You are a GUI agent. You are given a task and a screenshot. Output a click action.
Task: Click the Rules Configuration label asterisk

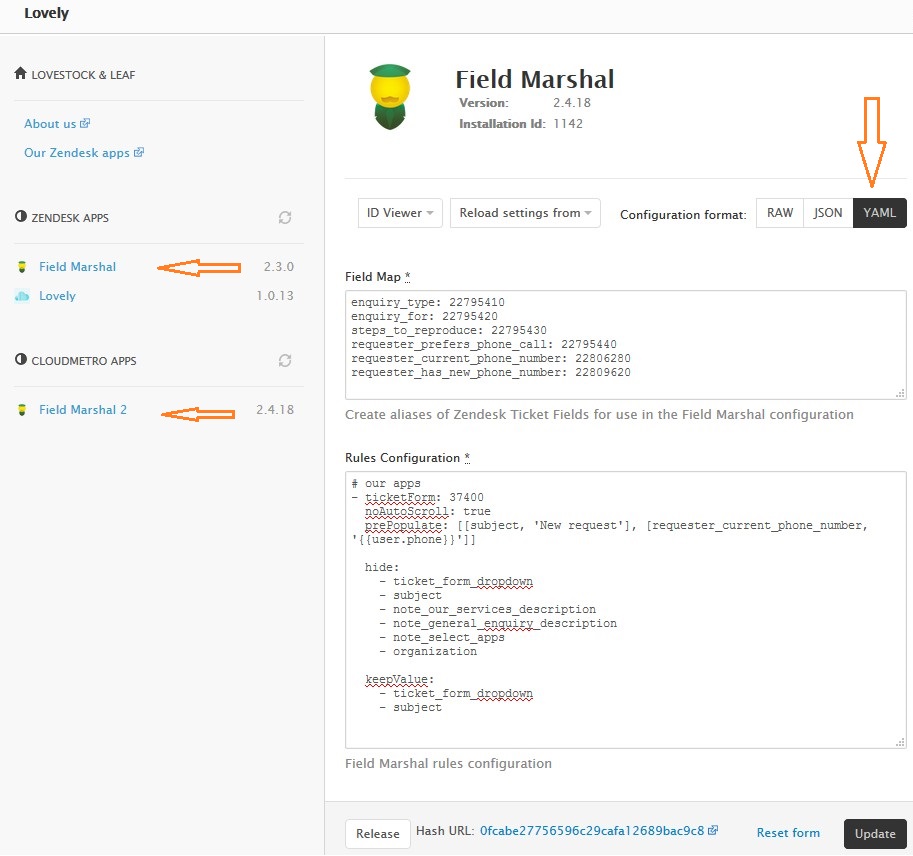click(x=467, y=458)
